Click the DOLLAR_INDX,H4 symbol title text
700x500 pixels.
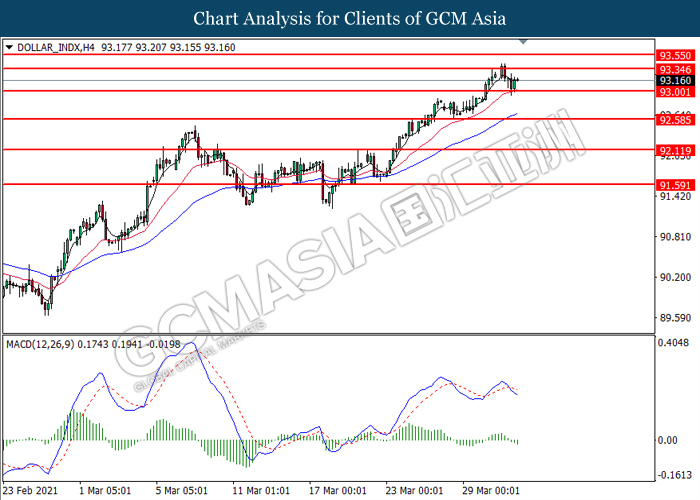click(54, 47)
